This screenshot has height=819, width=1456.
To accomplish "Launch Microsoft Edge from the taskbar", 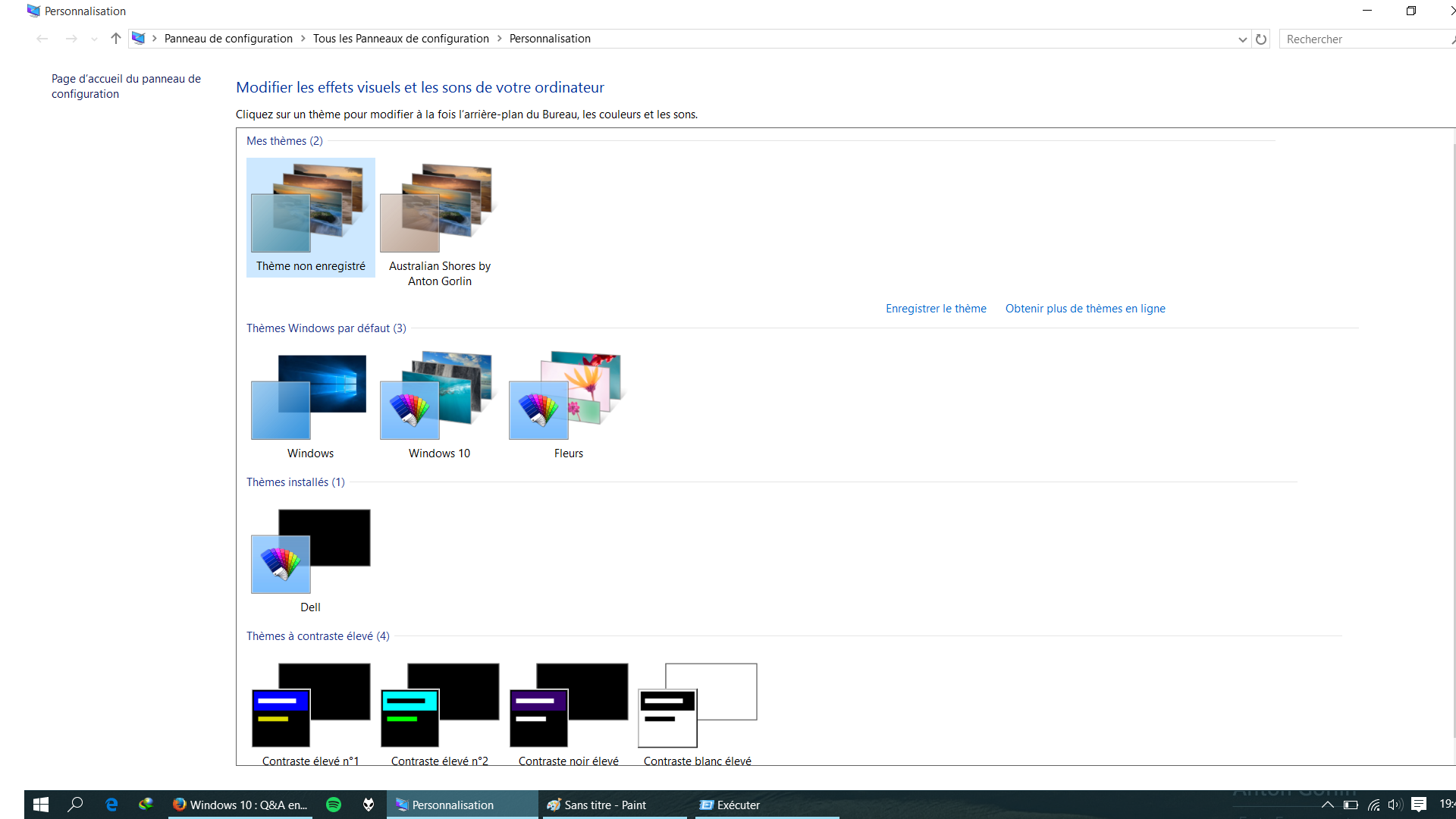I will pos(111,805).
